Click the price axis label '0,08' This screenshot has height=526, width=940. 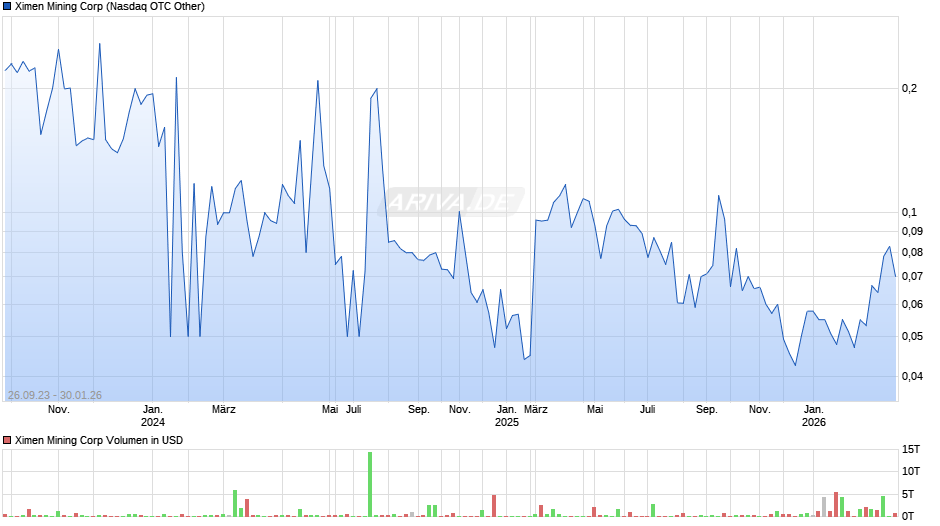912,253
